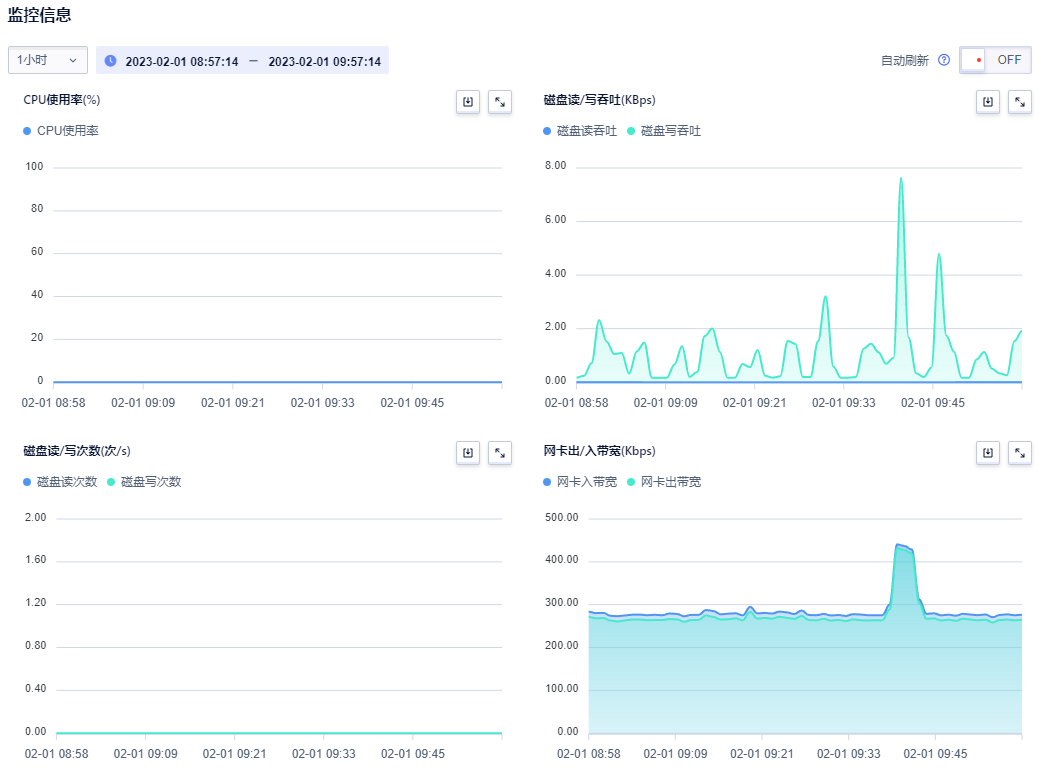1053x776 pixels.
Task: Click 02-01 09:33 under the throughput chart
Action: tap(843, 403)
